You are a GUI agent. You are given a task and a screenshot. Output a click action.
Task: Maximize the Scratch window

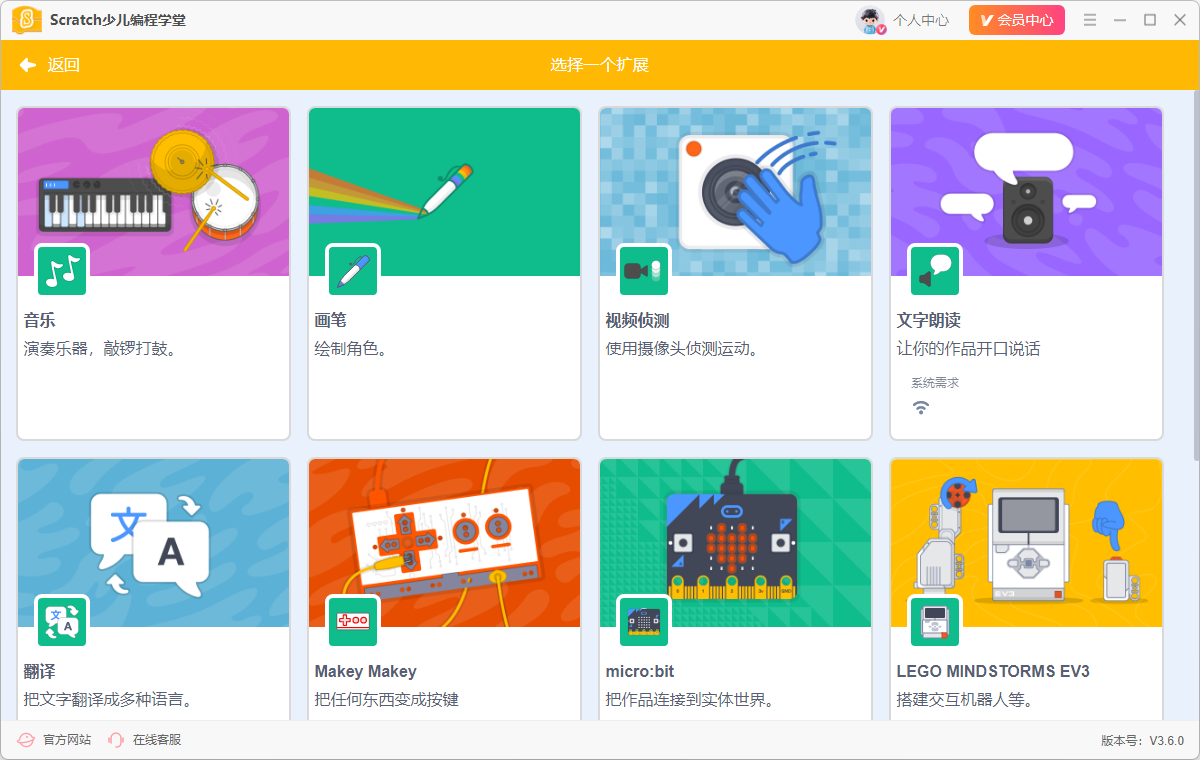1150,20
